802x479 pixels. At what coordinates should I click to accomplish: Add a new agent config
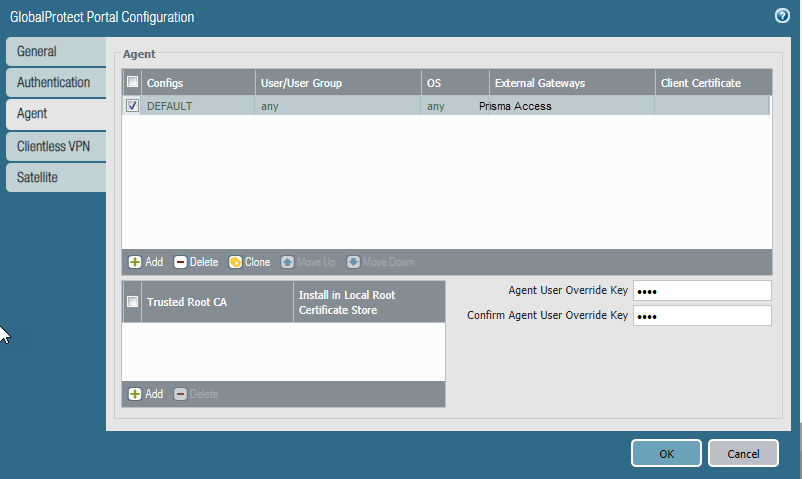click(x=145, y=262)
